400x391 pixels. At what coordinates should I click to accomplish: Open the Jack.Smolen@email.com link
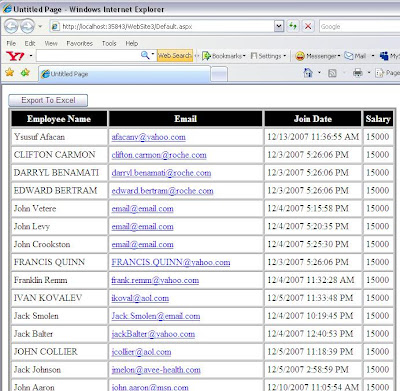point(156,316)
